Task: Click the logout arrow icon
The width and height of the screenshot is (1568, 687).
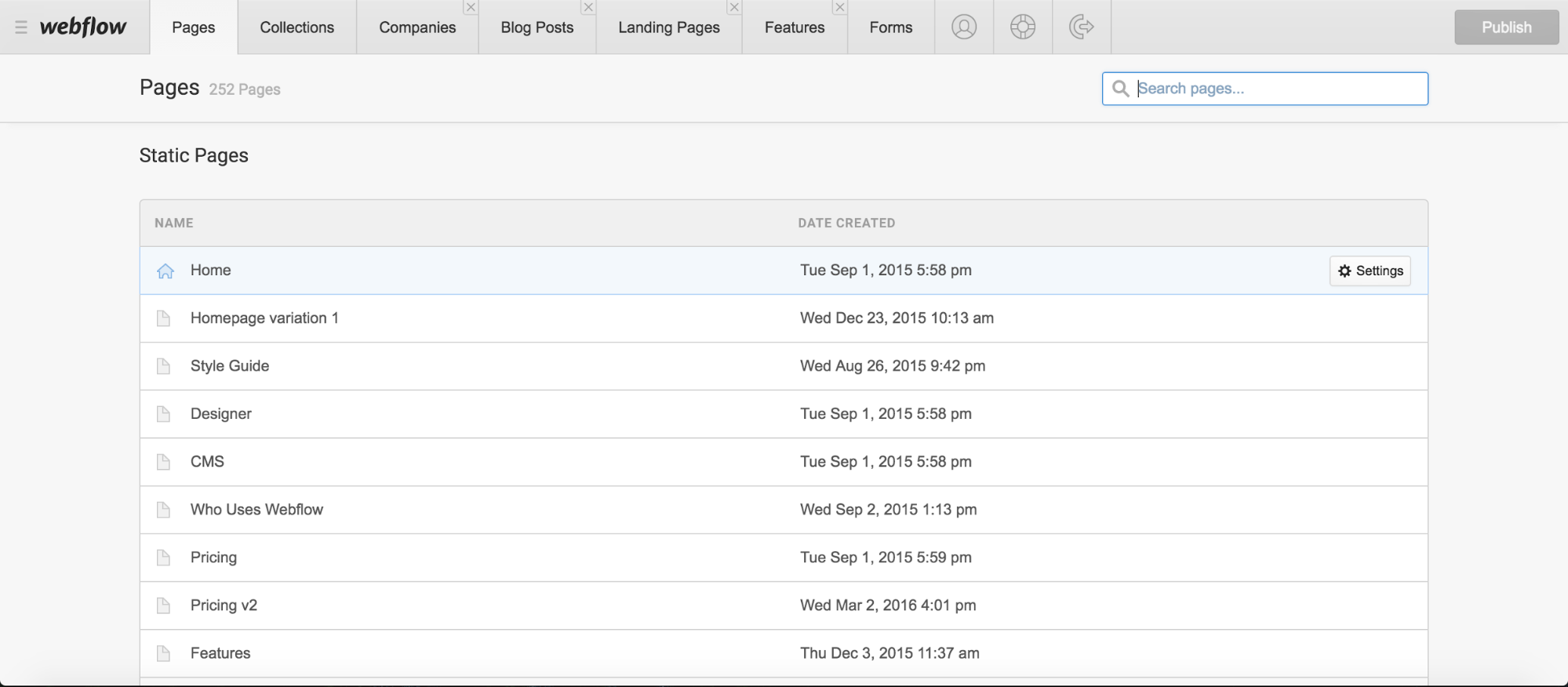Action: coord(1081,27)
